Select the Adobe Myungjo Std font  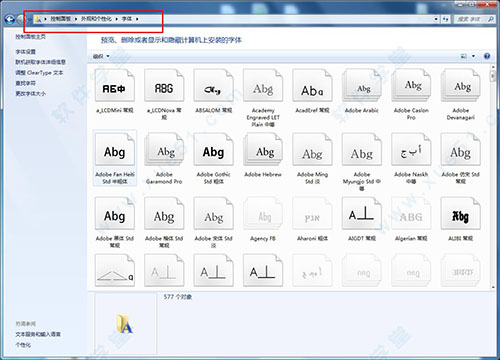tap(362, 149)
